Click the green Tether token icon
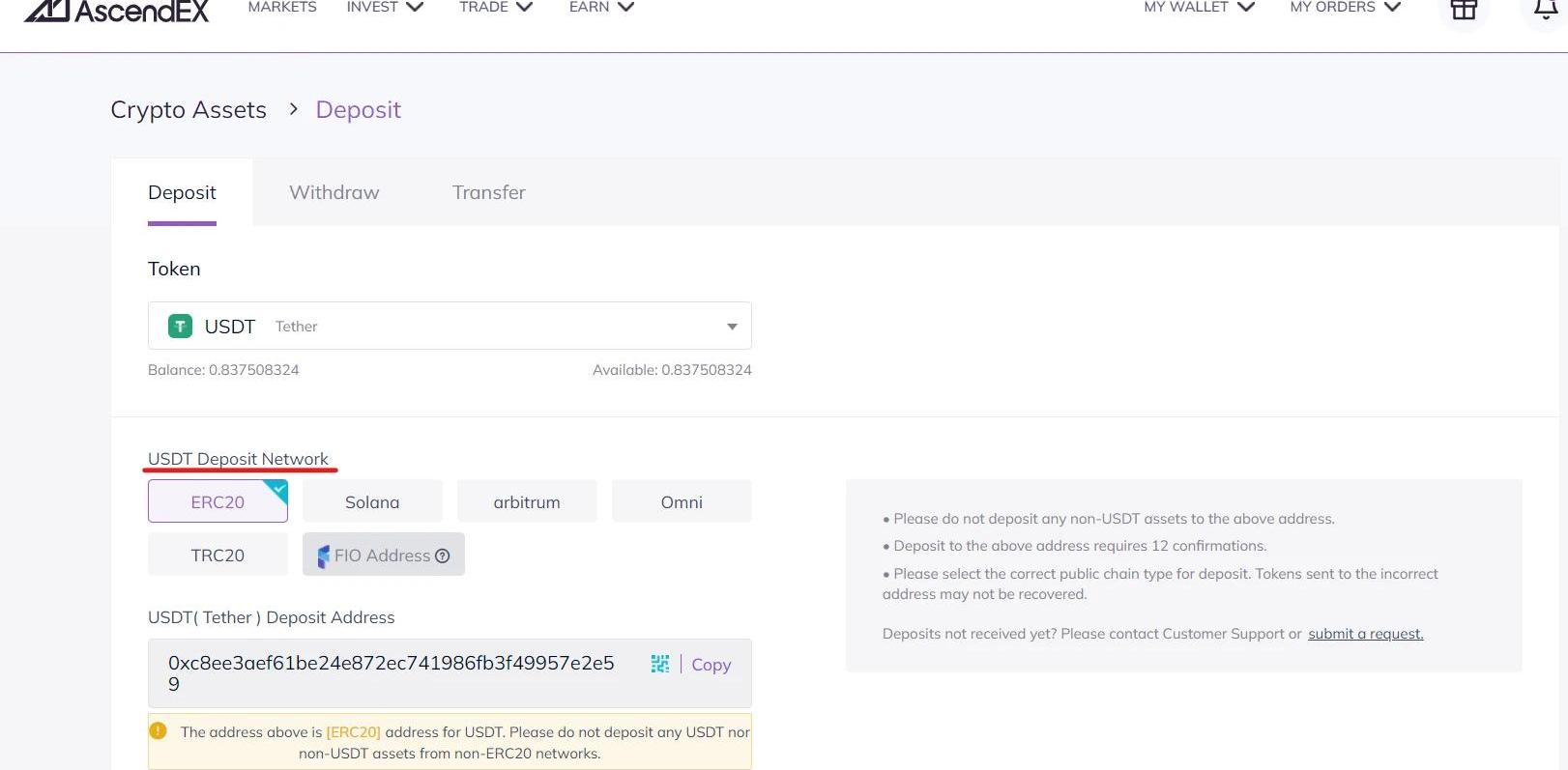Viewport: 1568px width, 770px height. (180, 327)
